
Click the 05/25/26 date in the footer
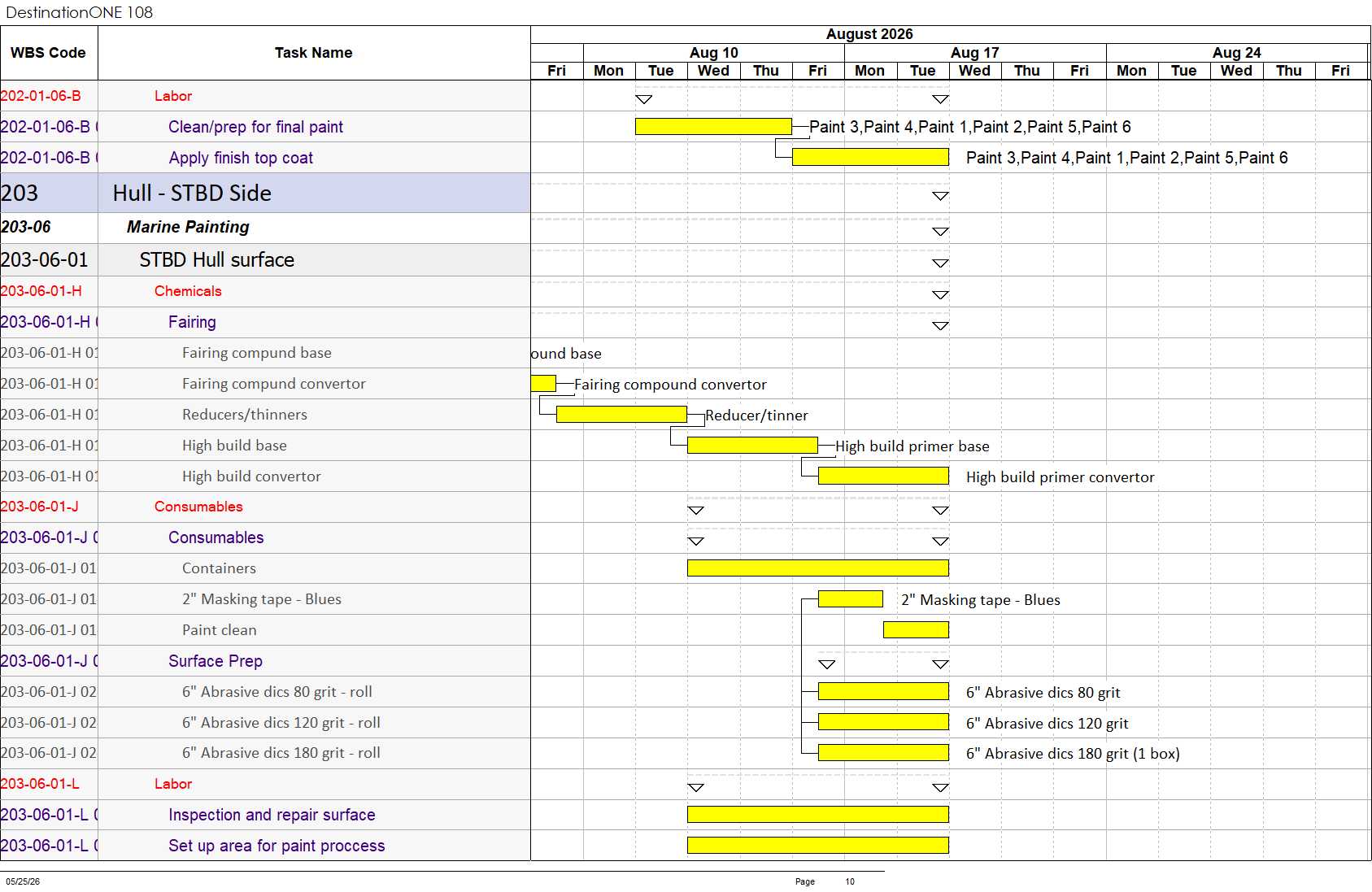(x=23, y=881)
